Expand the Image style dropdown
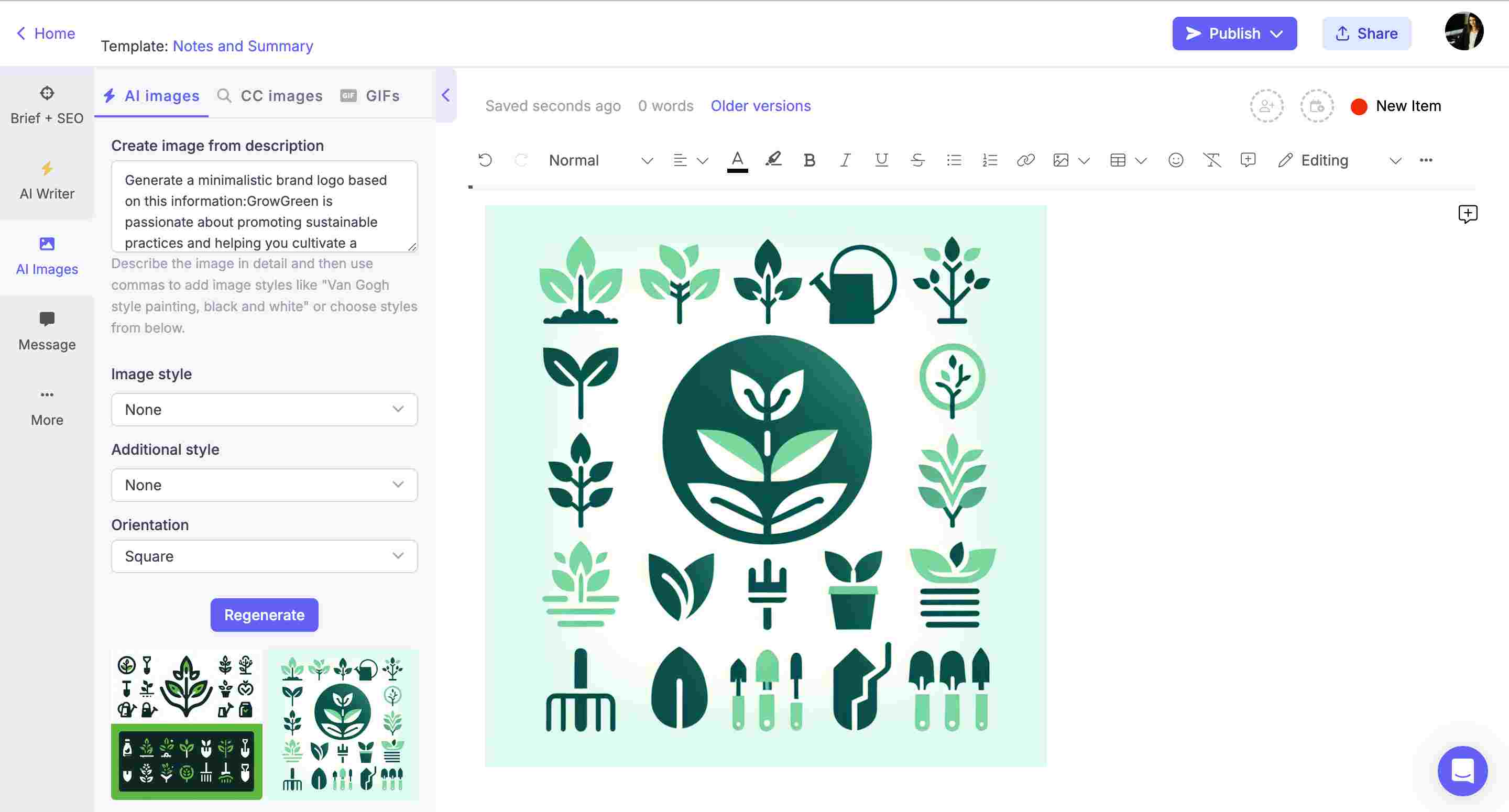1509x812 pixels. tap(263, 409)
